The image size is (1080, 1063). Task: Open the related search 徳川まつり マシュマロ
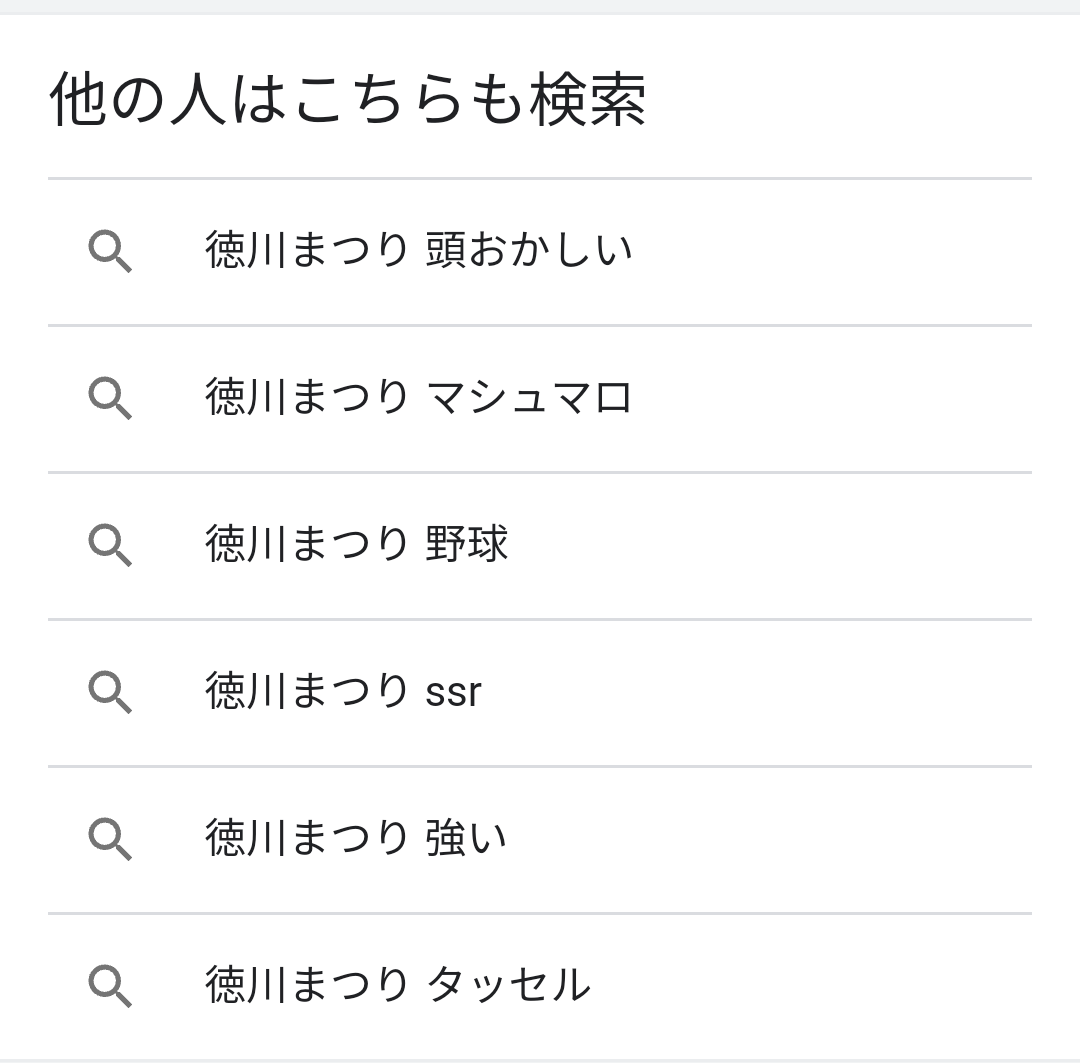(540, 399)
